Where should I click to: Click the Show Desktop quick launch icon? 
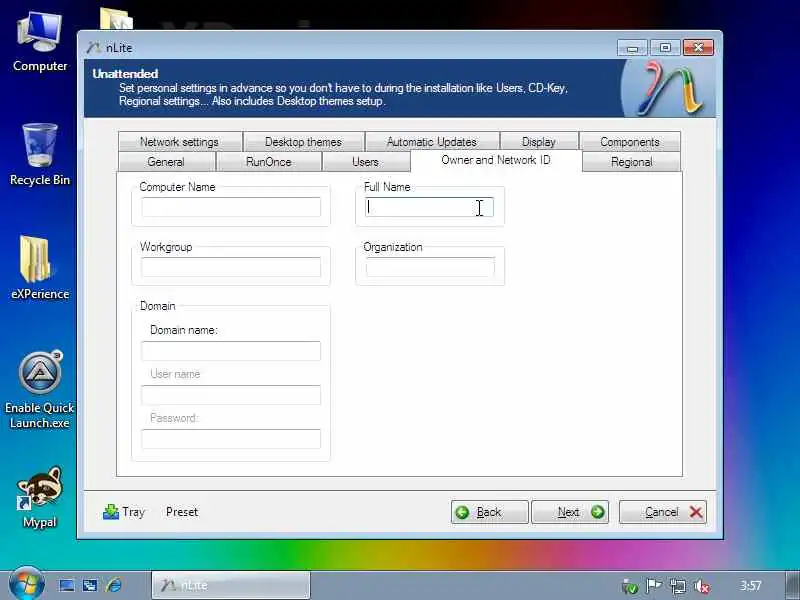(x=66, y=585)
